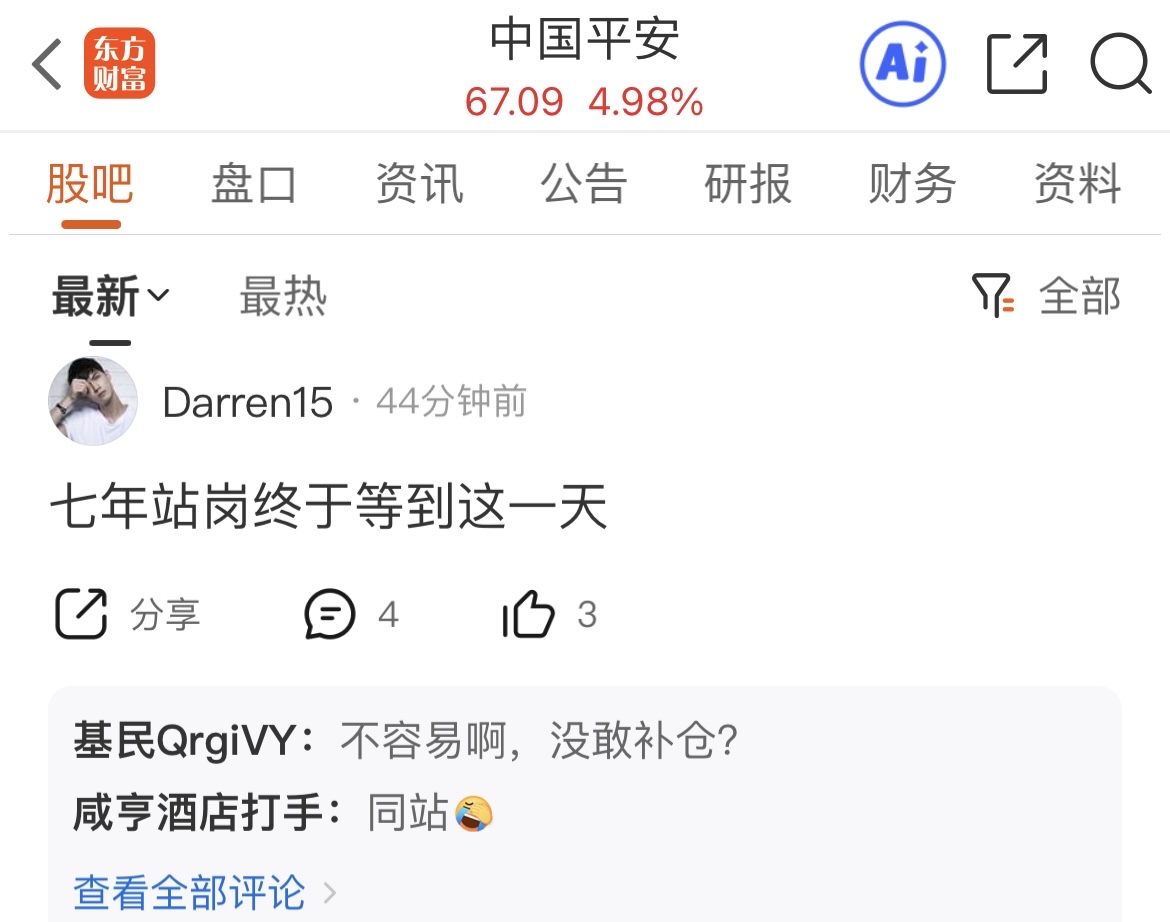Open the search magnifier icon
Viewport: 1170px width, 922px height.
tap(1120, 63)
